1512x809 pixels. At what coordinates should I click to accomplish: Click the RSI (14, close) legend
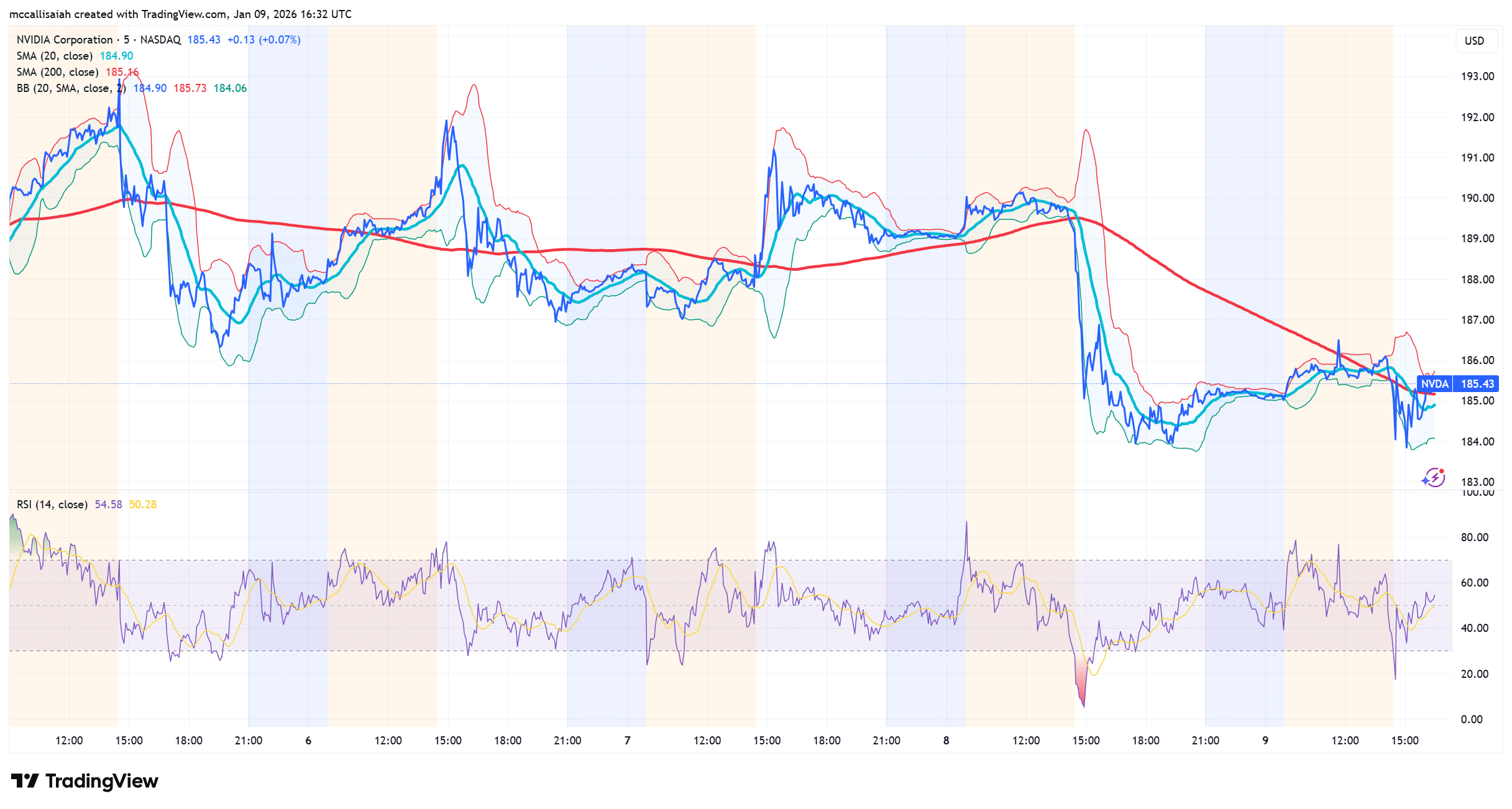click(x=52, y=505)
